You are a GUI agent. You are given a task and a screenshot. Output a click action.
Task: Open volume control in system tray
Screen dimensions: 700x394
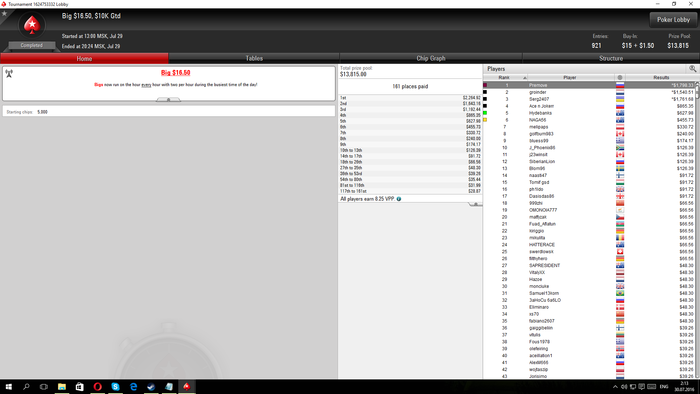point(624,387)
